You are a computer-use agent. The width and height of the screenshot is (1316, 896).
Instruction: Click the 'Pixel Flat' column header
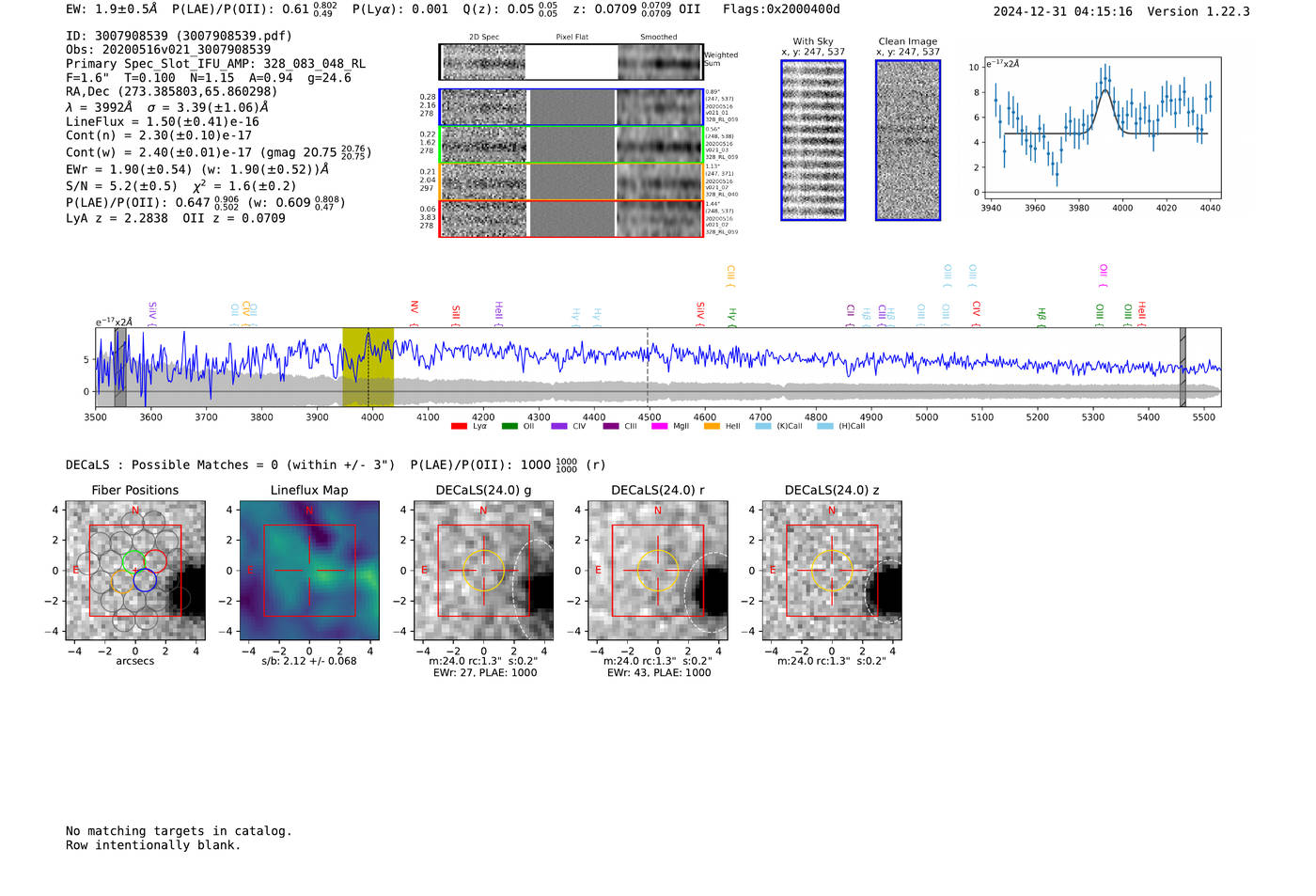coord(572,38)
